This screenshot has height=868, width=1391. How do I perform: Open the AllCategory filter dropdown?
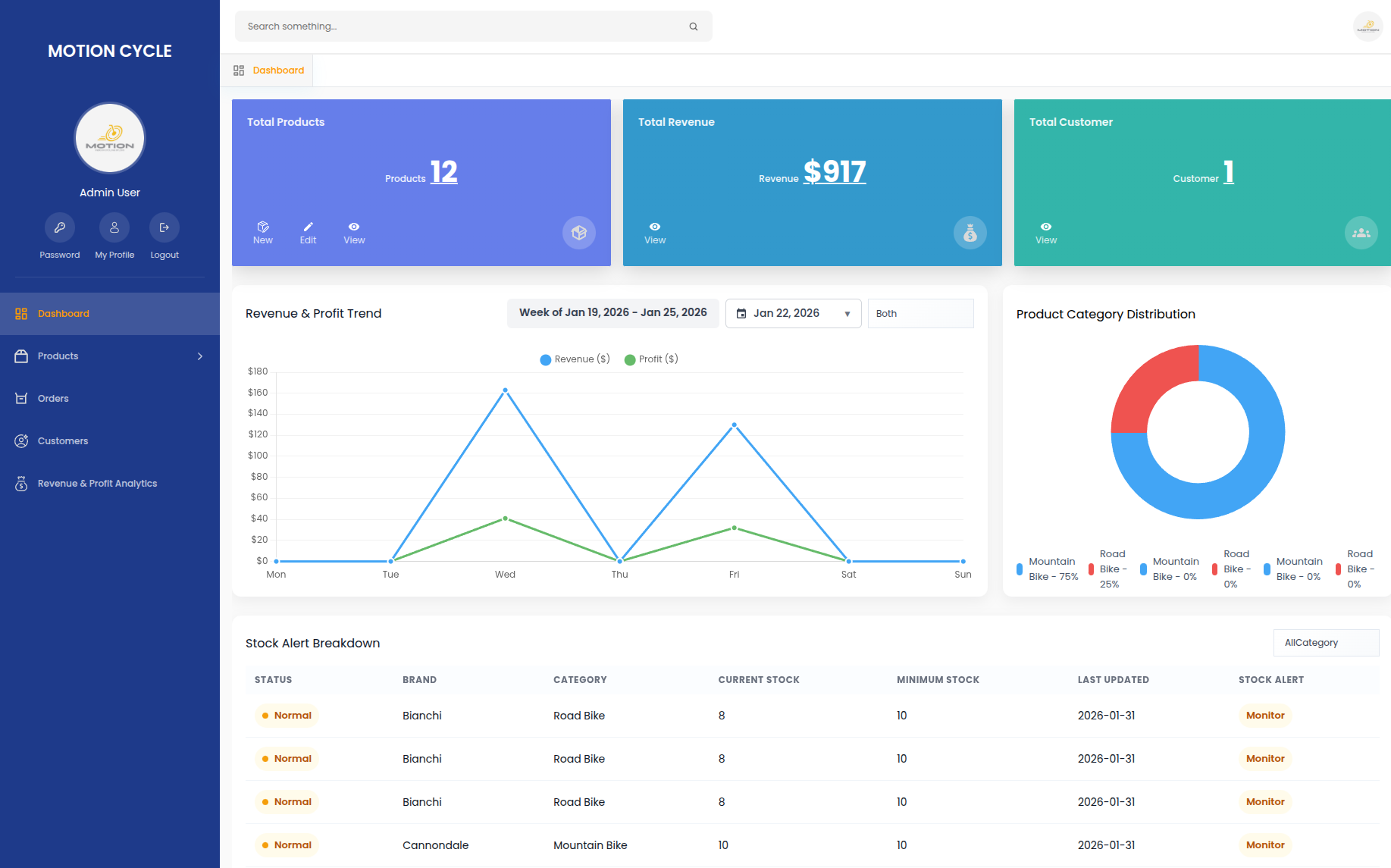click(1326, 642)
